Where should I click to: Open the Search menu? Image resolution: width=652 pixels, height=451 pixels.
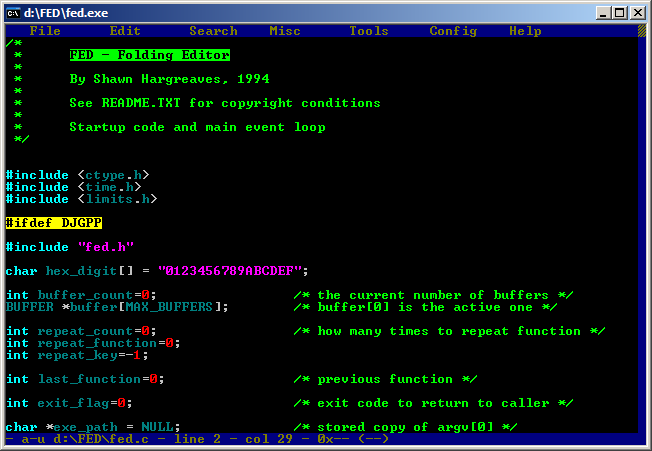[x=213, y=31]
